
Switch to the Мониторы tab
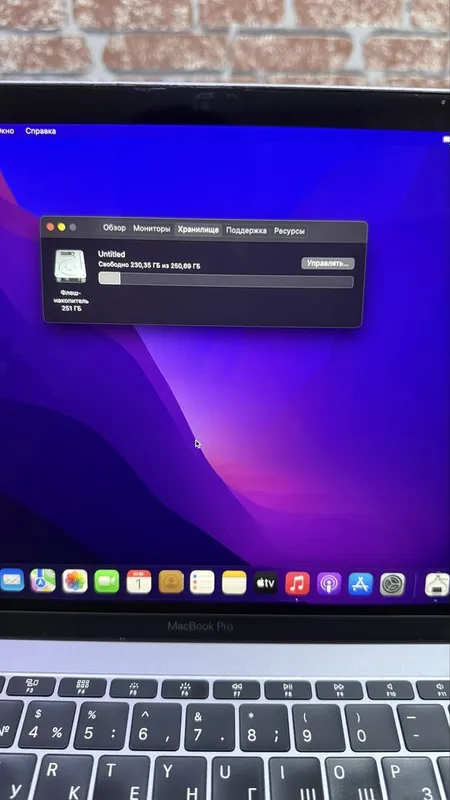pyautogui.click(x=152, y=229)
